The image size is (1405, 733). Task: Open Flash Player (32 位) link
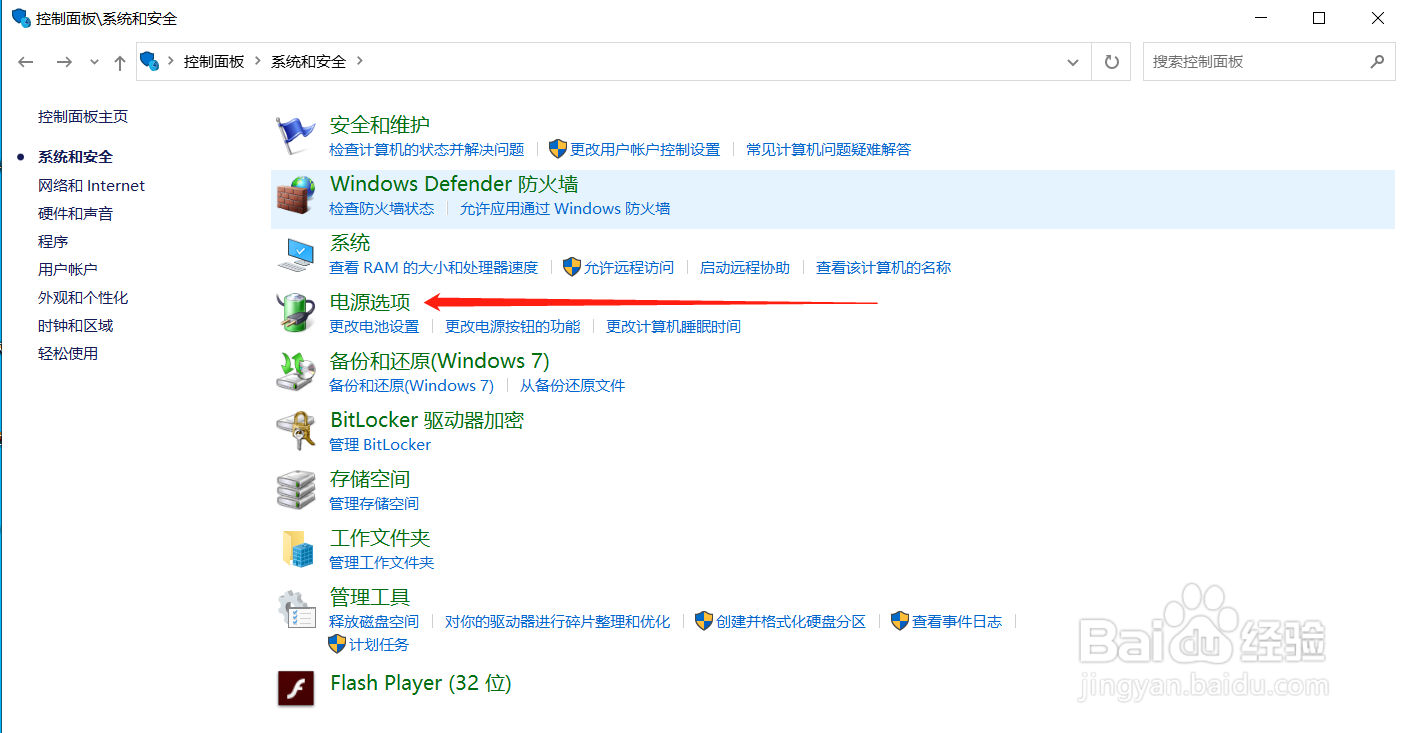pyautogui.click(x=421, y=683)
